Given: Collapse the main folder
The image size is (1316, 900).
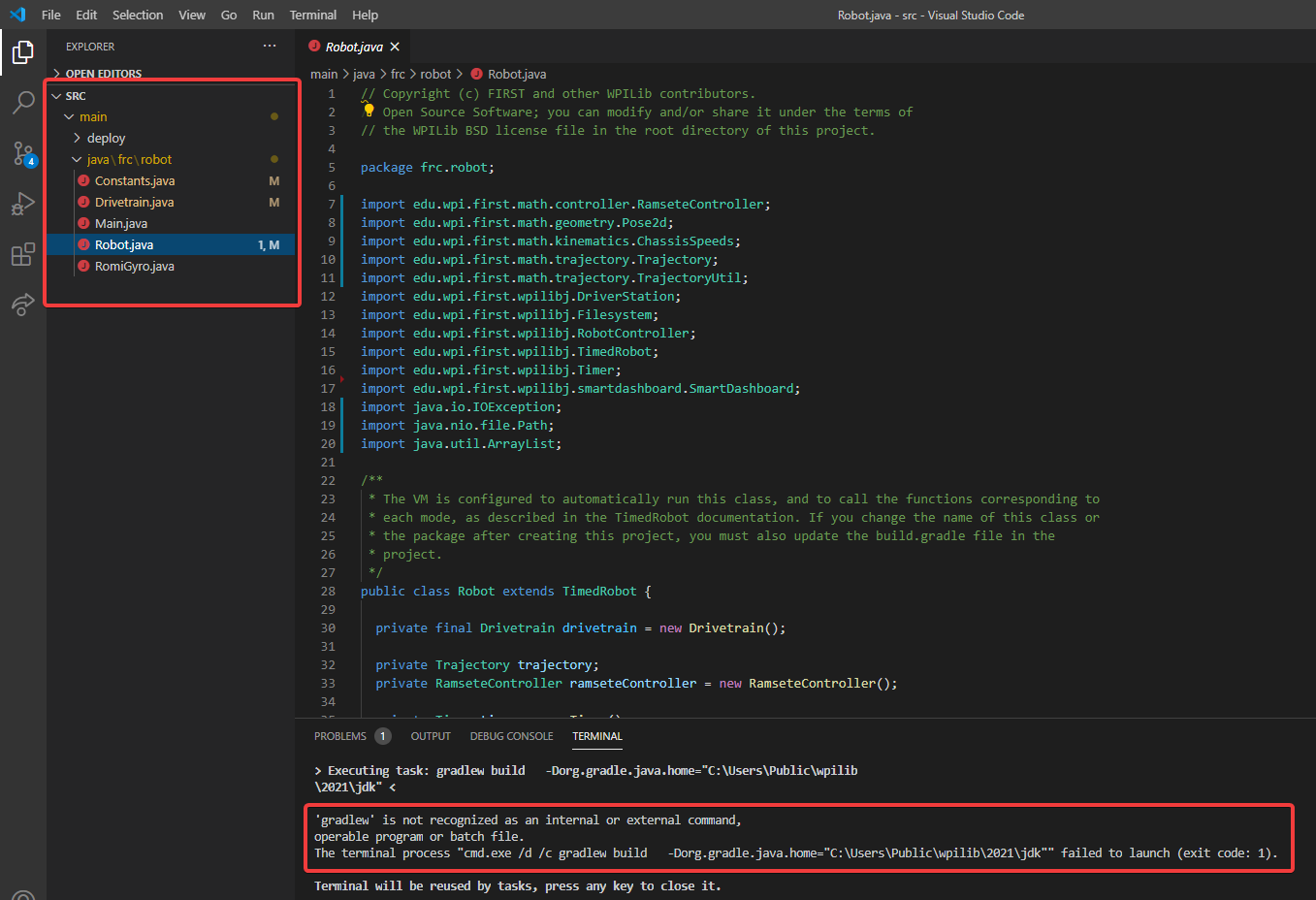Looking at the screenshot, I should click(x=69, y=116).
